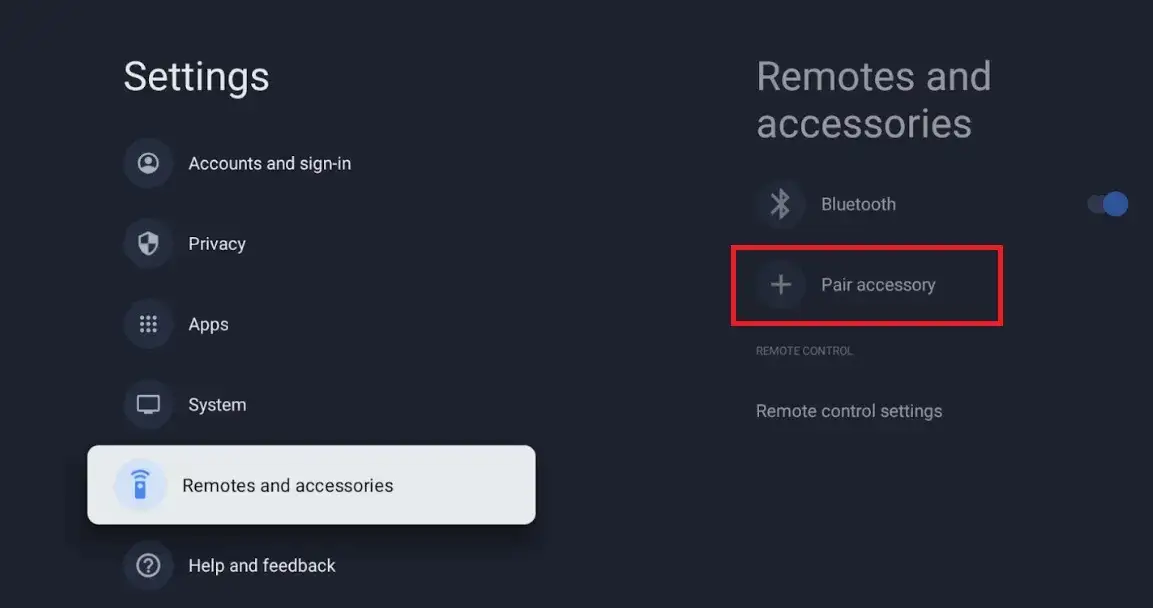Open the System settings entry
Screen dimensions: 1153x608
click(x=216, y=404)
